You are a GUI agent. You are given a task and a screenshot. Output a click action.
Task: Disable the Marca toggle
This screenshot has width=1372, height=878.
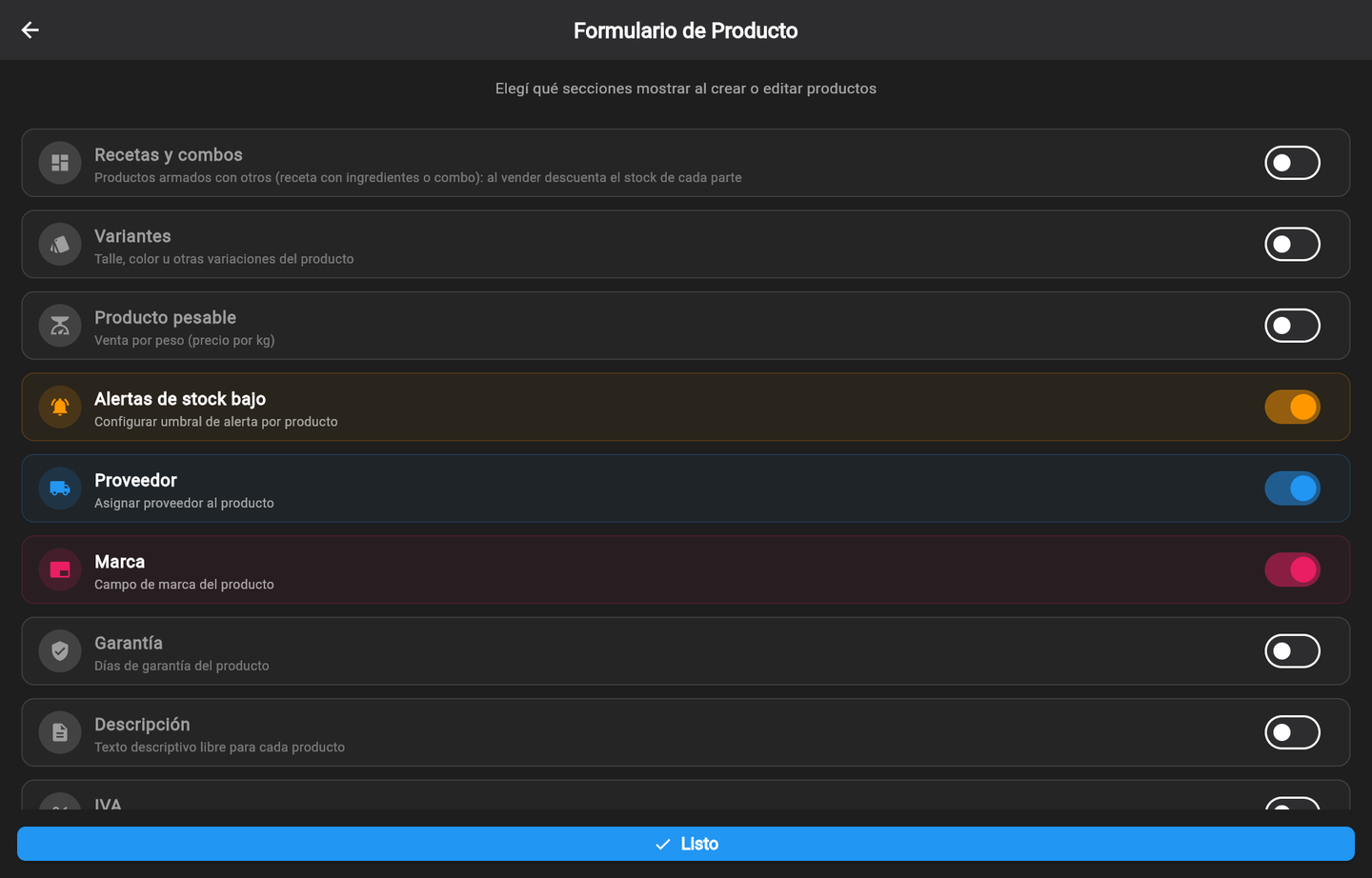coord(1292,570)
